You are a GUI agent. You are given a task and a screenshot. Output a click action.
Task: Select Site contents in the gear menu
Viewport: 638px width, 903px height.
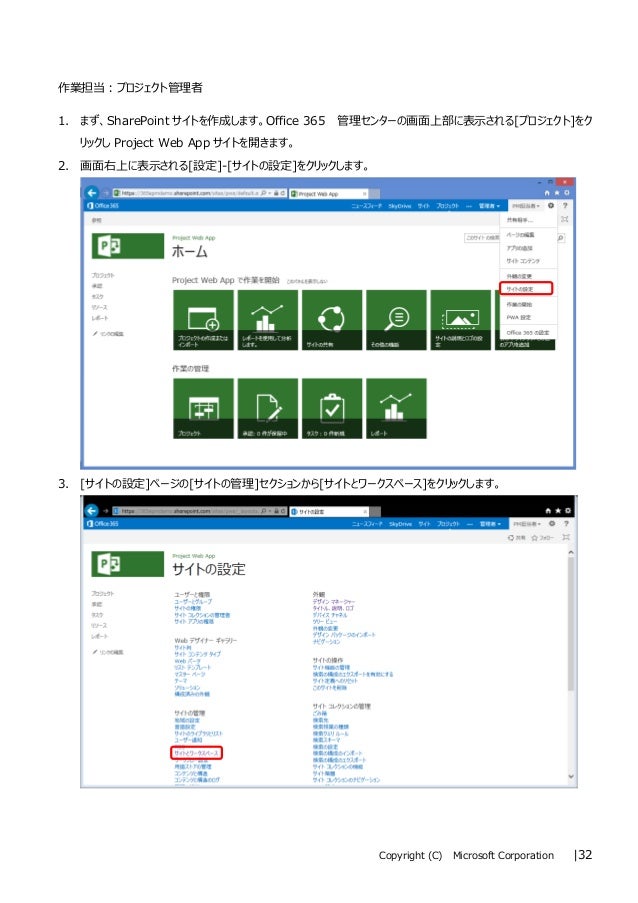point(523,261)
